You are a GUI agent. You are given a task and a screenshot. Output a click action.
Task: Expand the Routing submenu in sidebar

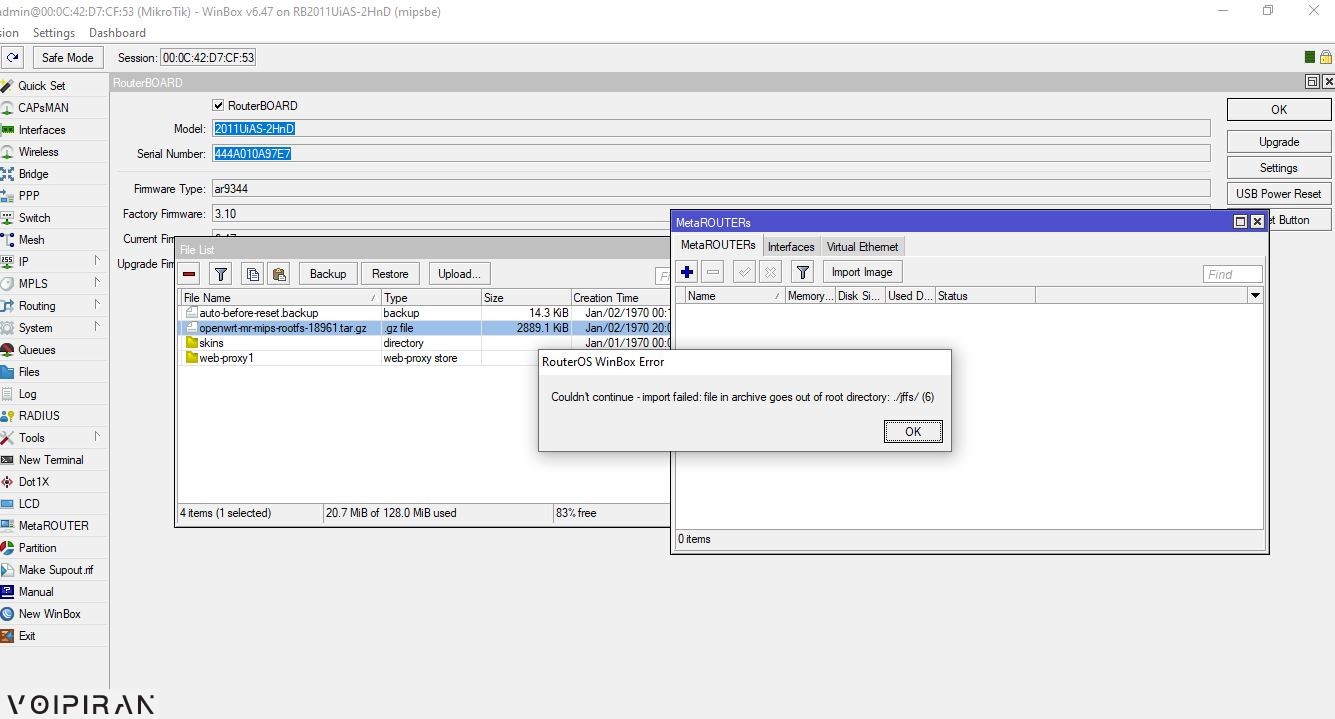pos(97,306)
